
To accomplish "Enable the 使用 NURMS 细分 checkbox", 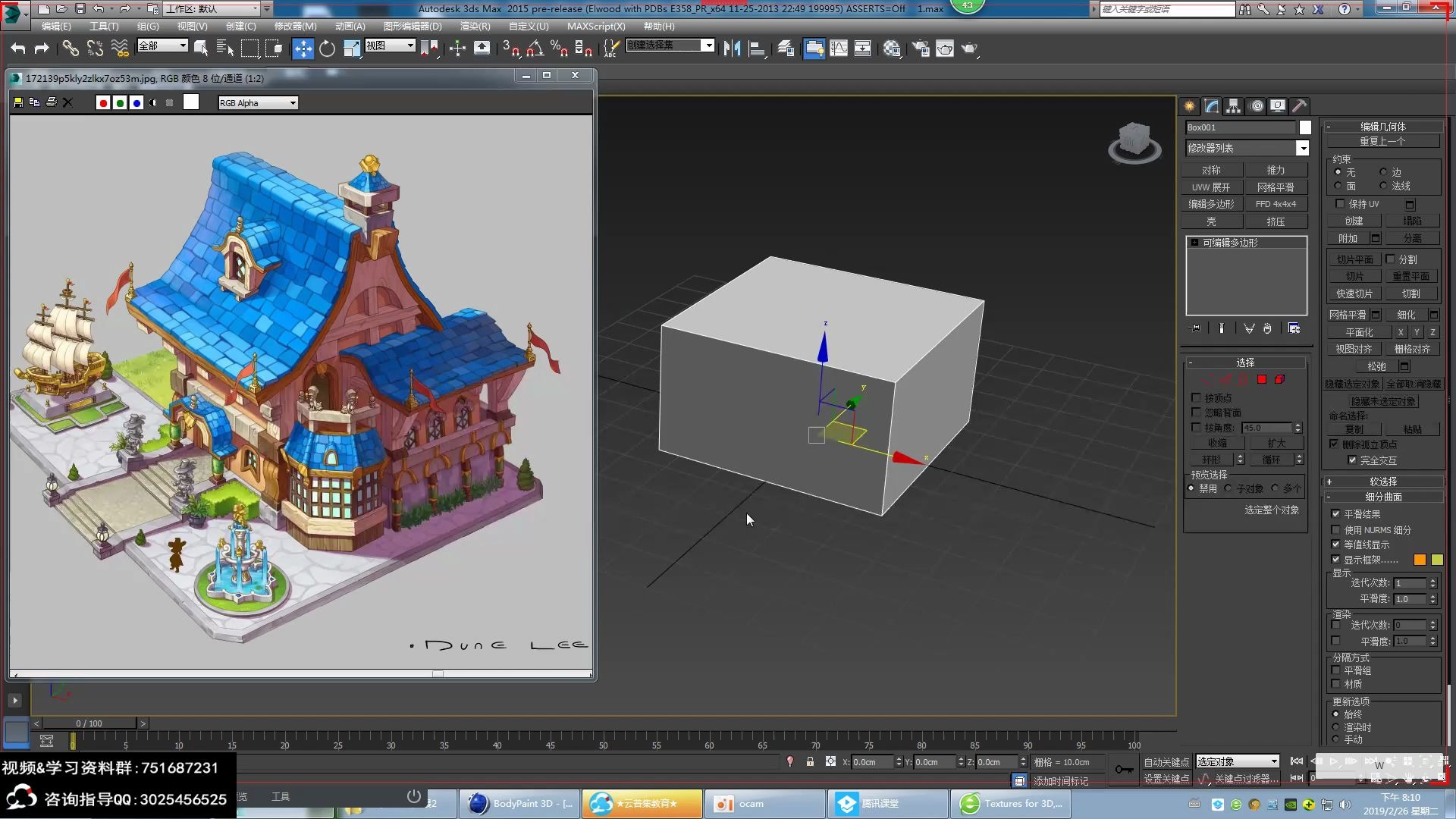I will pyautogui.click(x=1336, y=530).
